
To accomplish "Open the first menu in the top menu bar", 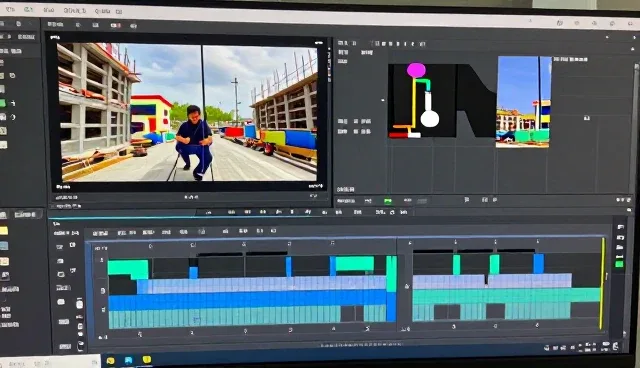I will pyautogui.click(x=10, y=9).
